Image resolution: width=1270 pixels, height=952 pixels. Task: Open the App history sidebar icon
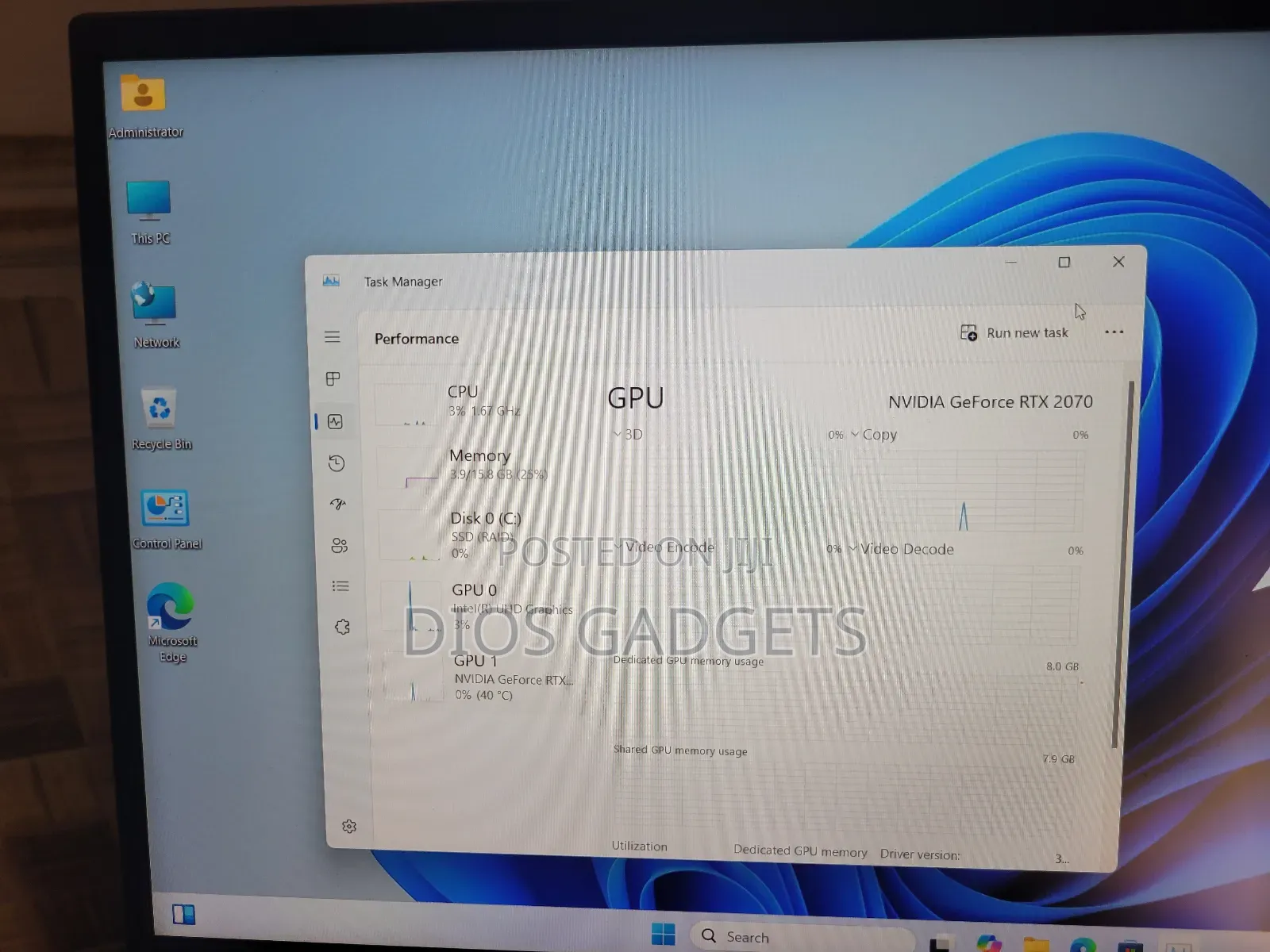pos(337,463)
